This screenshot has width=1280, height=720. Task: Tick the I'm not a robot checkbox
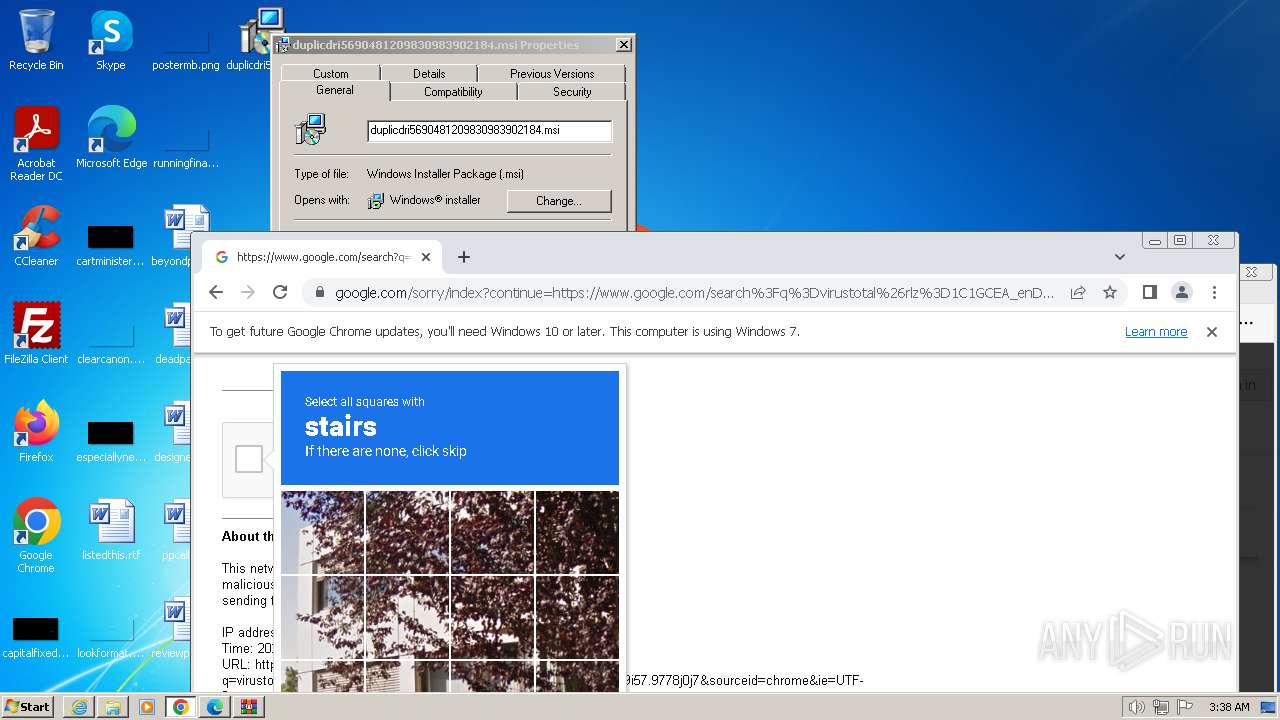(249, 459)
